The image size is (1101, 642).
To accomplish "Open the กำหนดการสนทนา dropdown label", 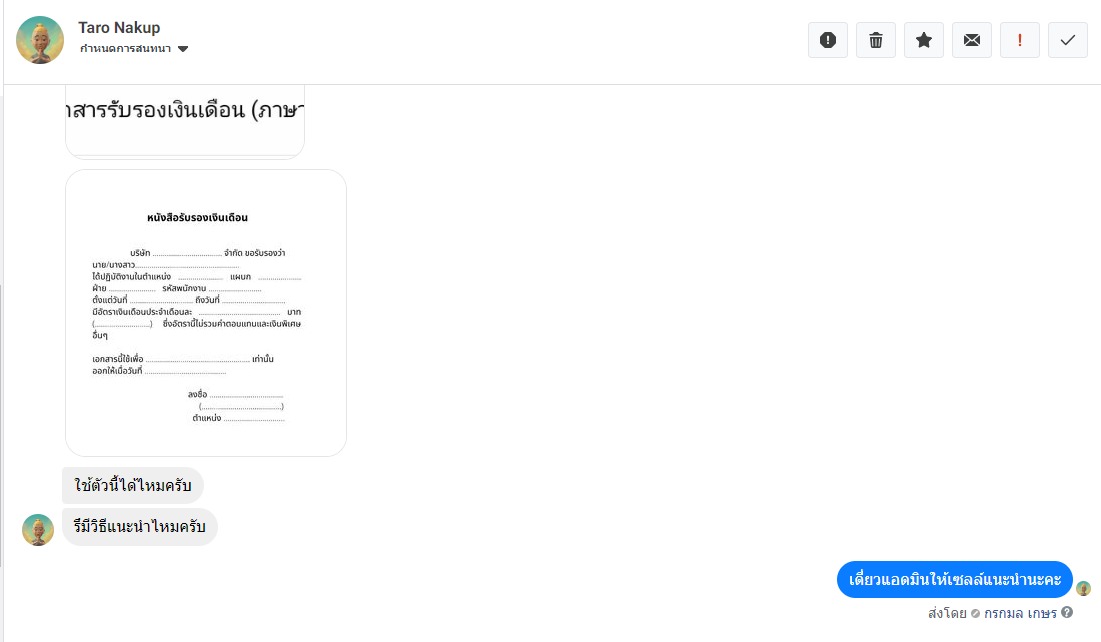I will point(125,49).
